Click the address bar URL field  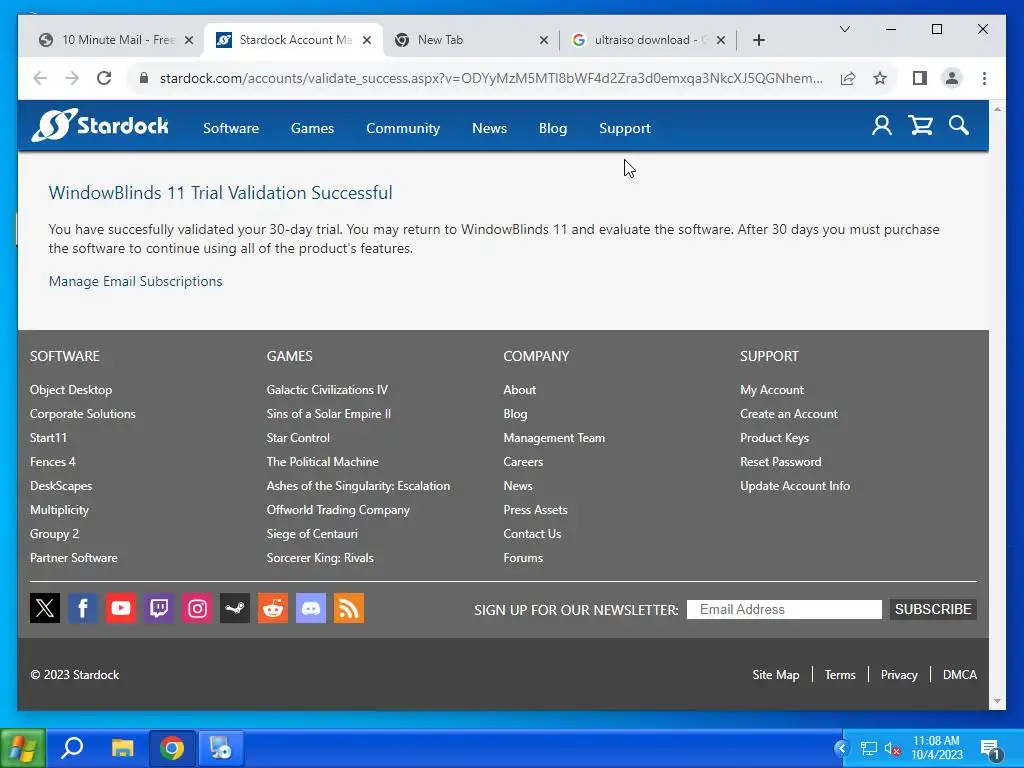tap(490, 78)
